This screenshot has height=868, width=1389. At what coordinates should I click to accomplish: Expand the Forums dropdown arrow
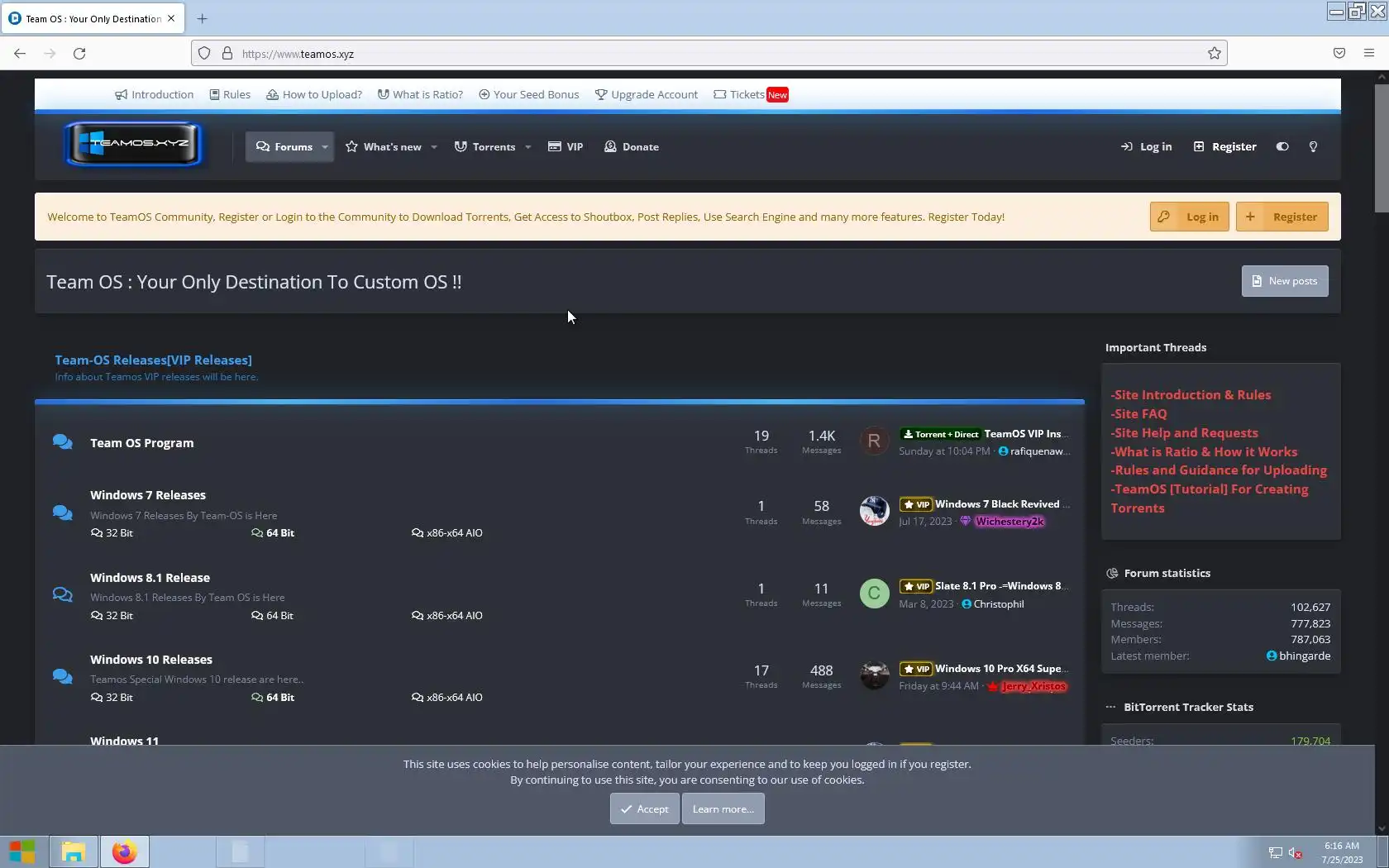click(325, 147)
